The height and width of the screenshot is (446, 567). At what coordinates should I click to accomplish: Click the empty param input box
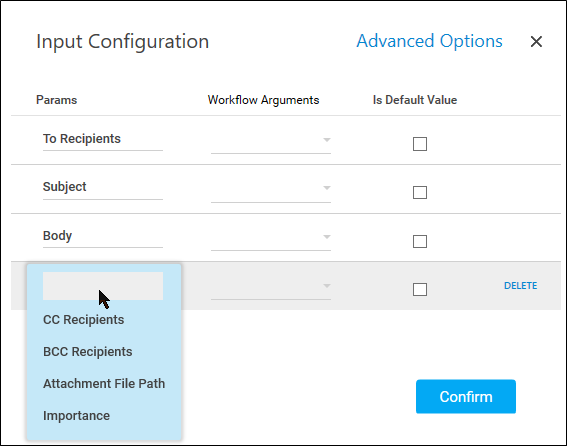pos(103,286)
